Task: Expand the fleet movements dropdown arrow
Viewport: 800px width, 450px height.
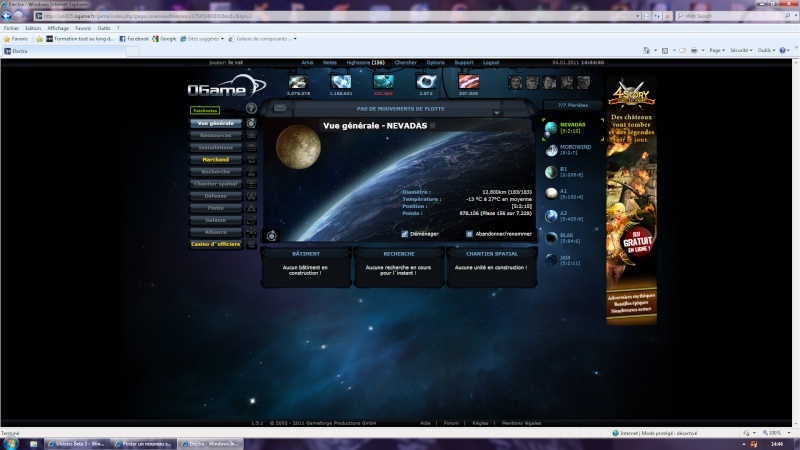Action: (496, 113)
